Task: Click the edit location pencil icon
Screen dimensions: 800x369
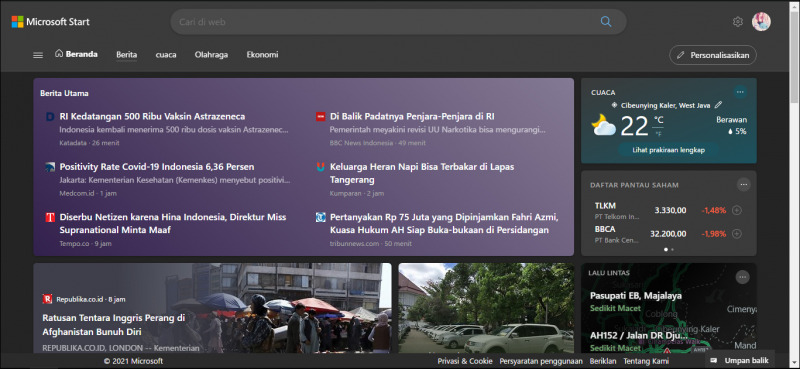Action: (x=718, y=105)
